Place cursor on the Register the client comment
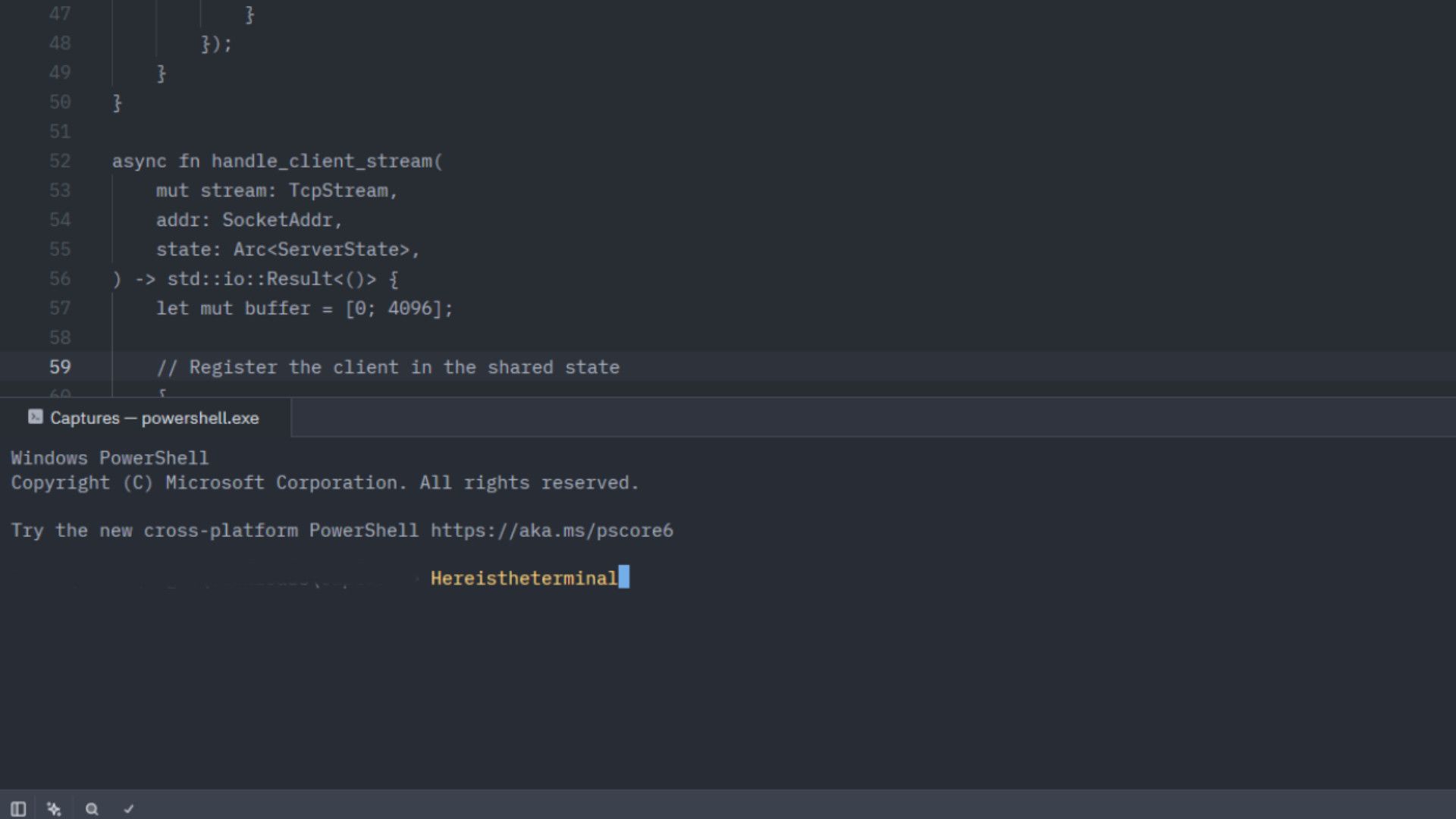 click(x=388, y=368)
